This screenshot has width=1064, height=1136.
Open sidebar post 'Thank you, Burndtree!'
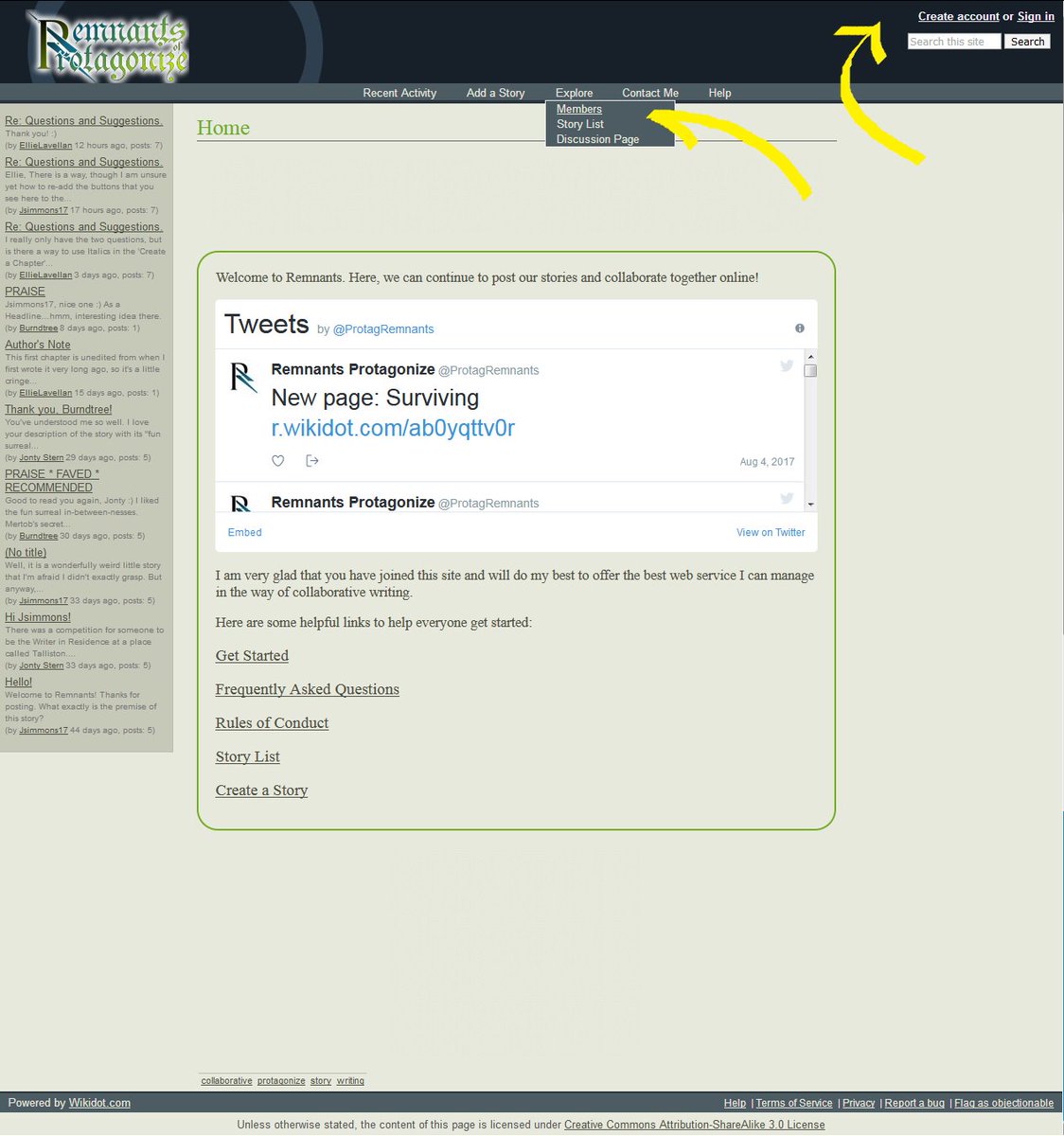[x=58, y=410]
